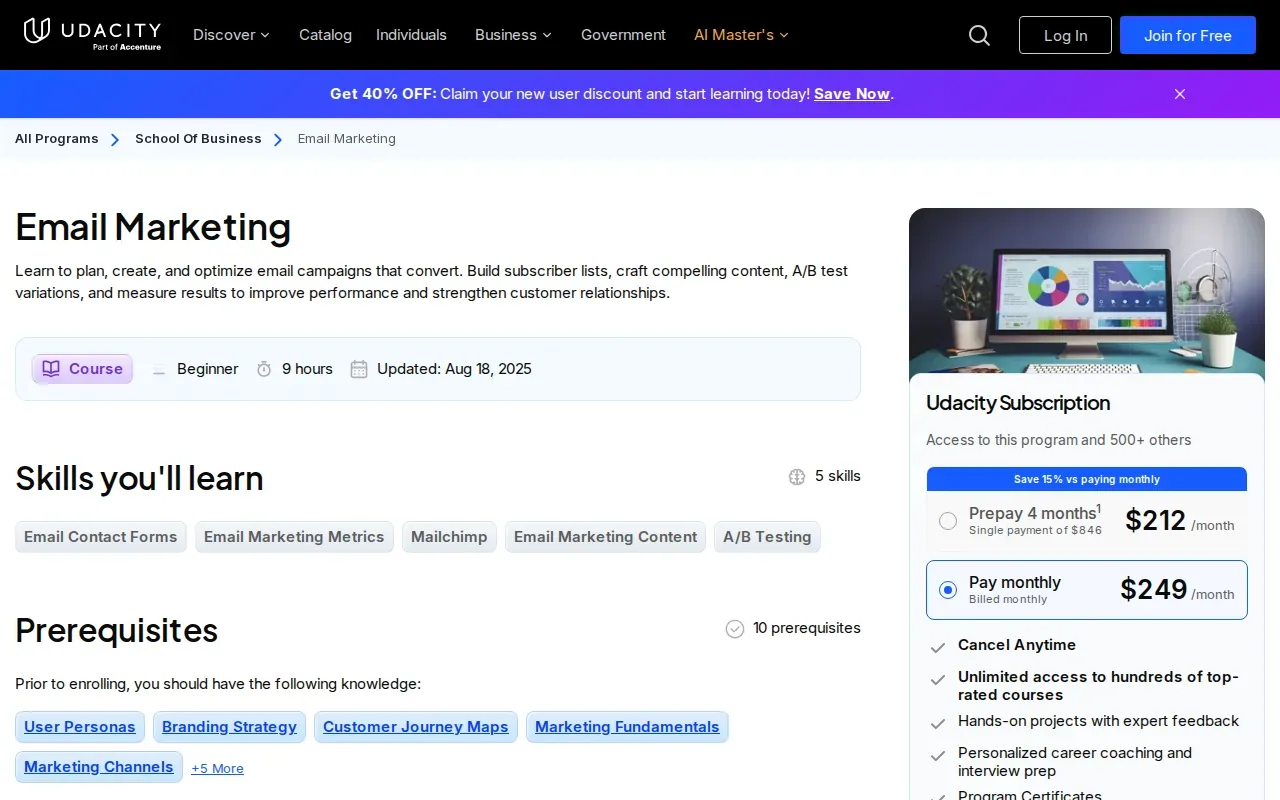
Task: Click the Join for Free button
Action: click(x=1188, y=35)
